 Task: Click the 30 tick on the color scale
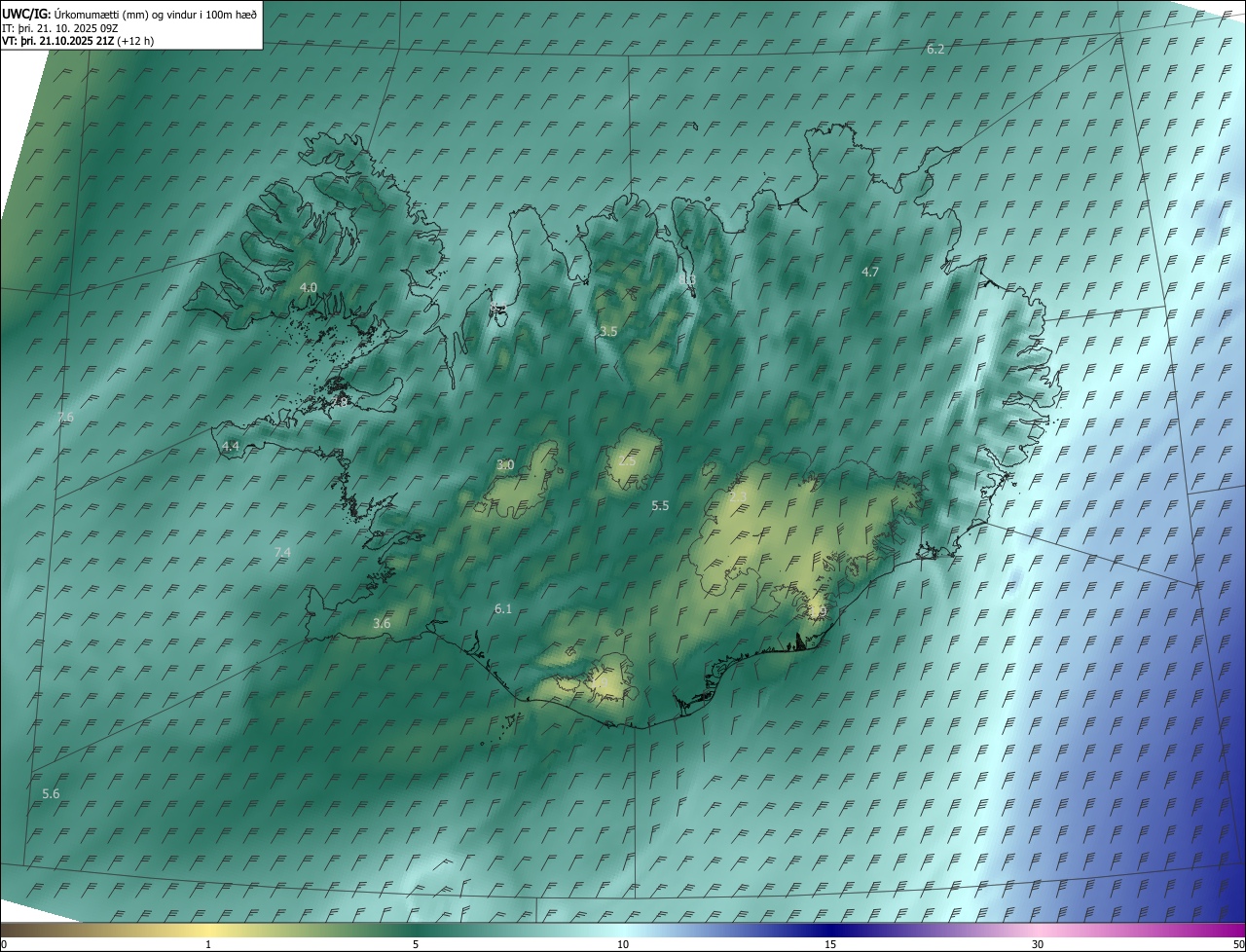coord(1038,945)
